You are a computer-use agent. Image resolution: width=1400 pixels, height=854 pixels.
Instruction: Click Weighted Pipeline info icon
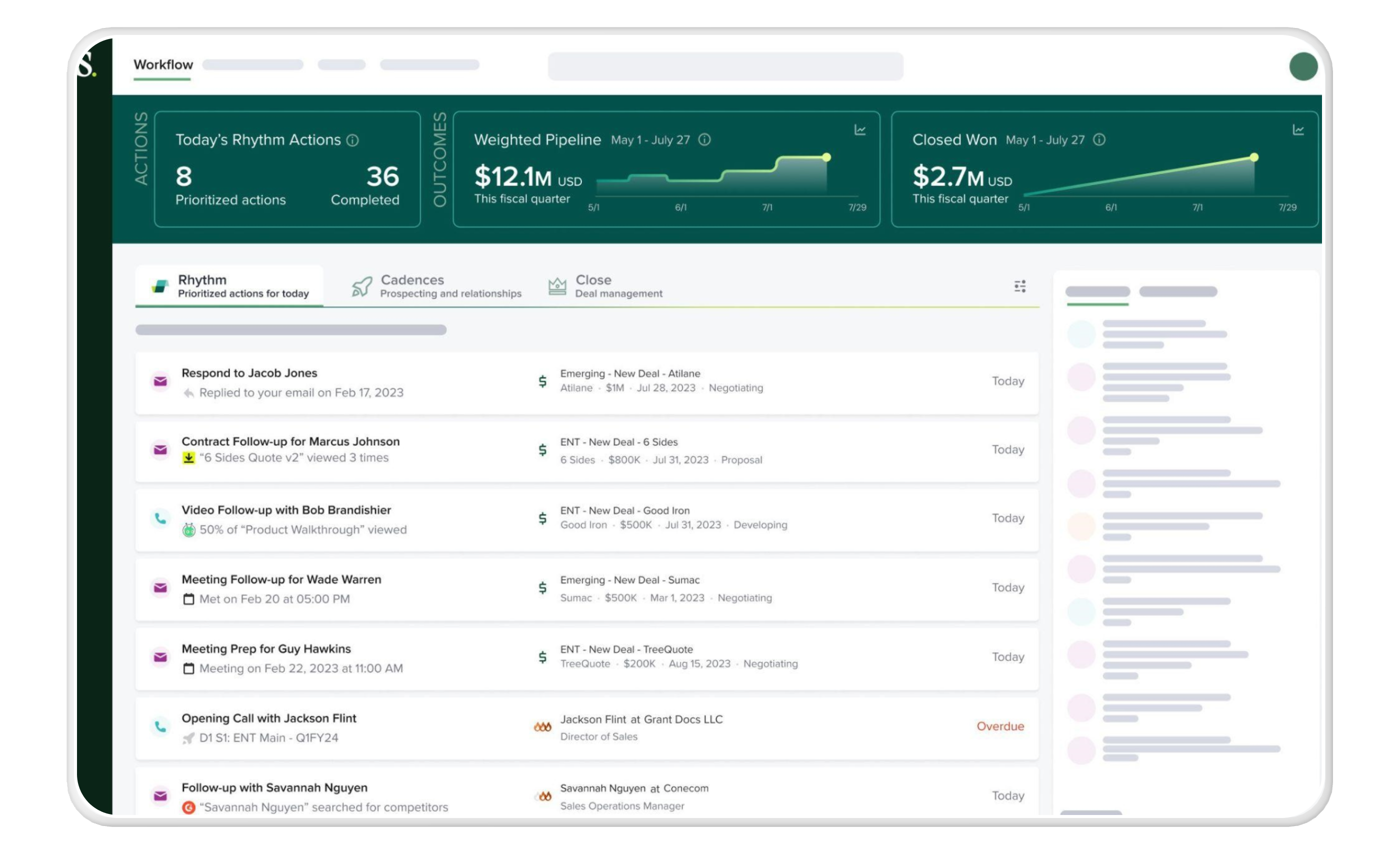(704, 140)
